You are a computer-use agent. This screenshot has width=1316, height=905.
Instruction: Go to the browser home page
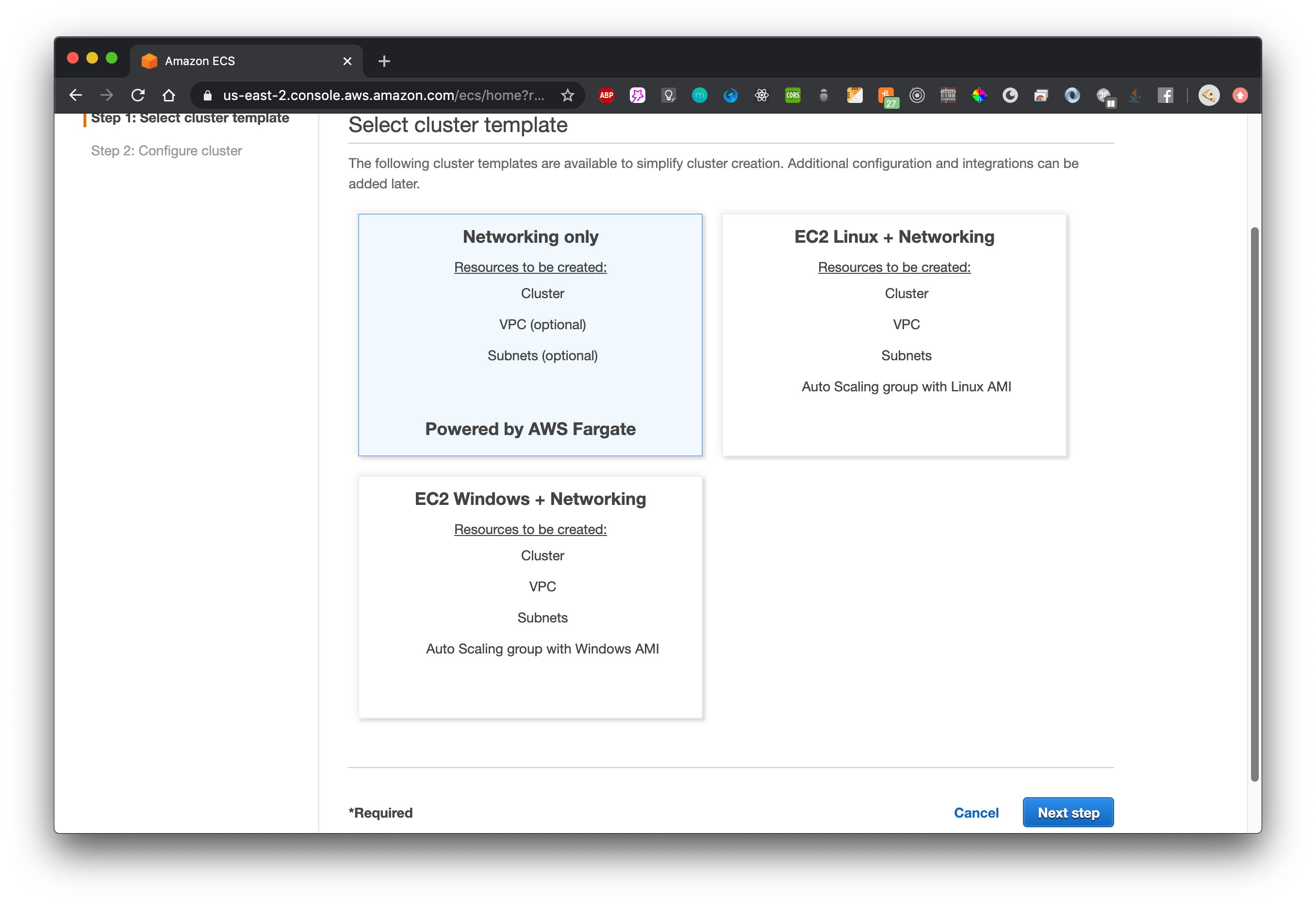169,95
